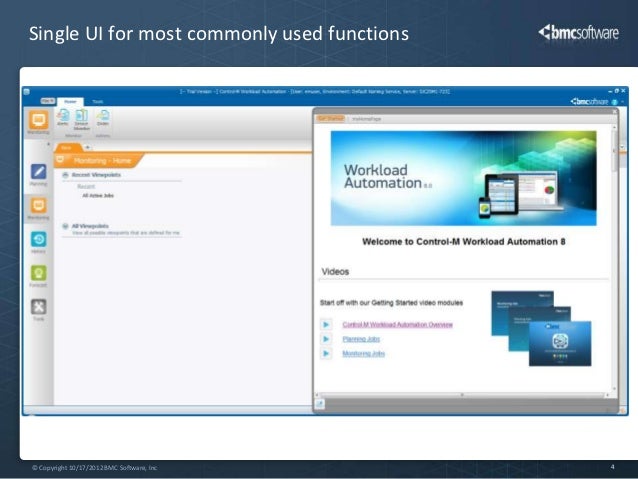Close the welcome panel with X
The height and width of the screenshot is (479, 638).
[615, 112]
